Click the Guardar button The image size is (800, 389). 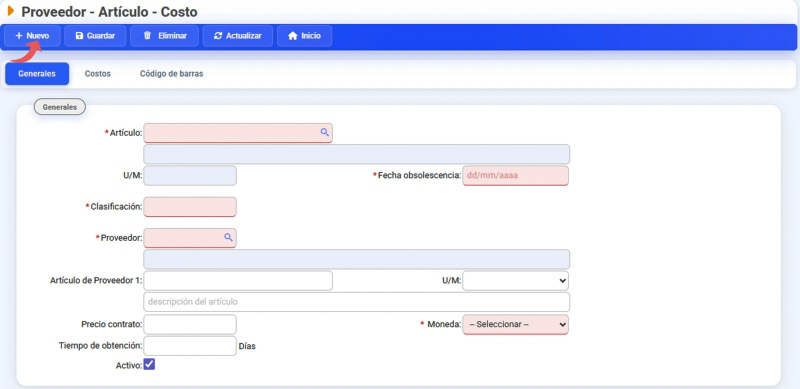click(x=95, y=36)
